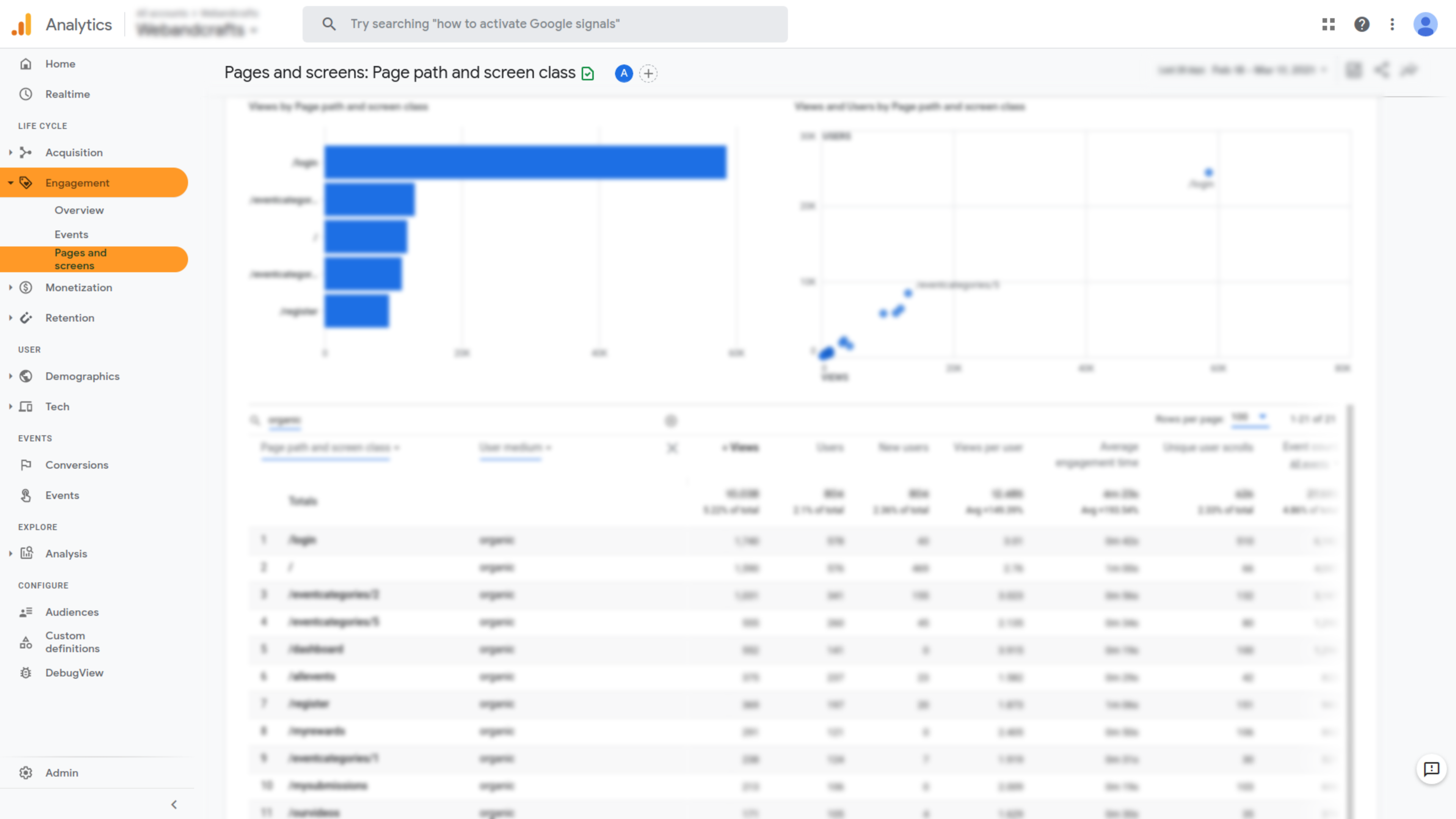Click the Conversions flag icon

pos(25,464)
